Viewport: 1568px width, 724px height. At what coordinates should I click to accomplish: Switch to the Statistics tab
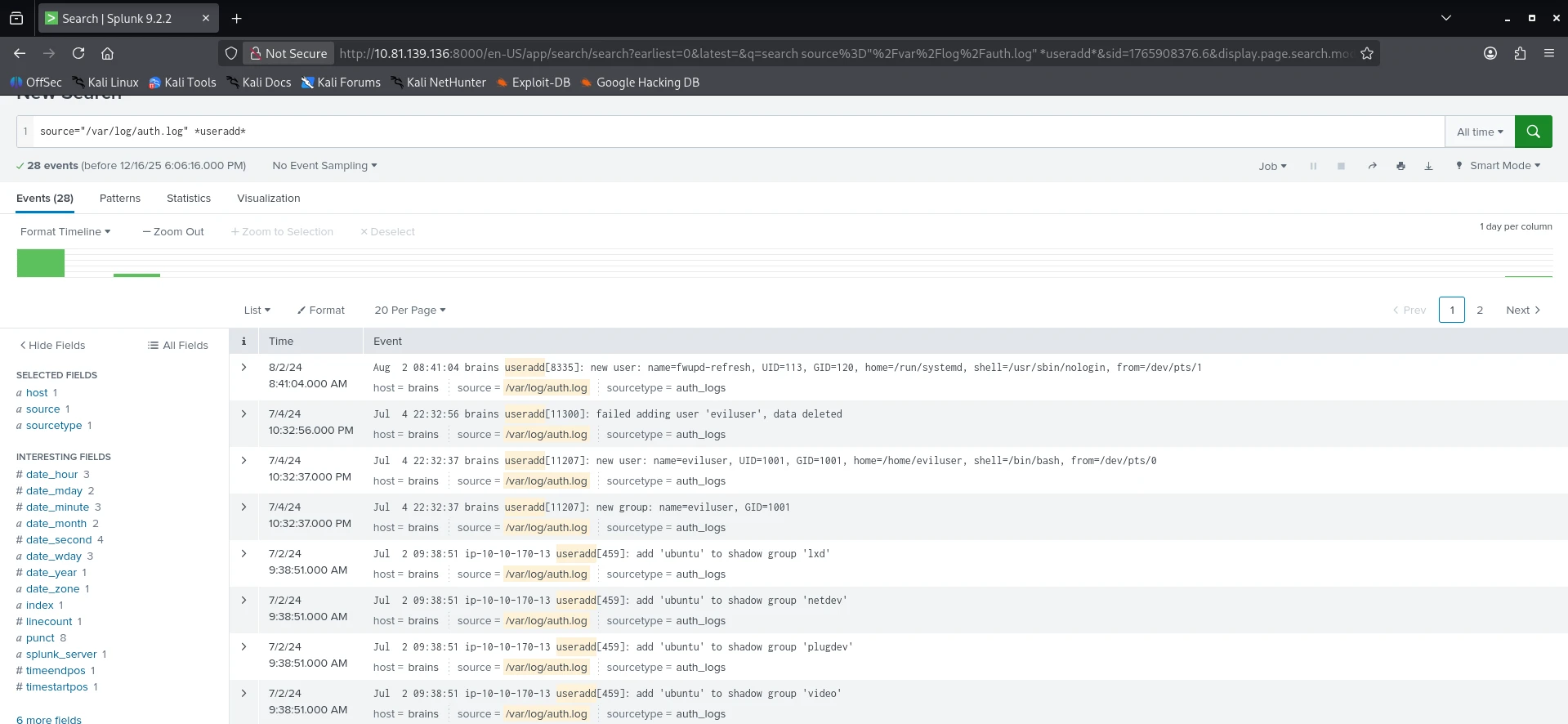188,199
